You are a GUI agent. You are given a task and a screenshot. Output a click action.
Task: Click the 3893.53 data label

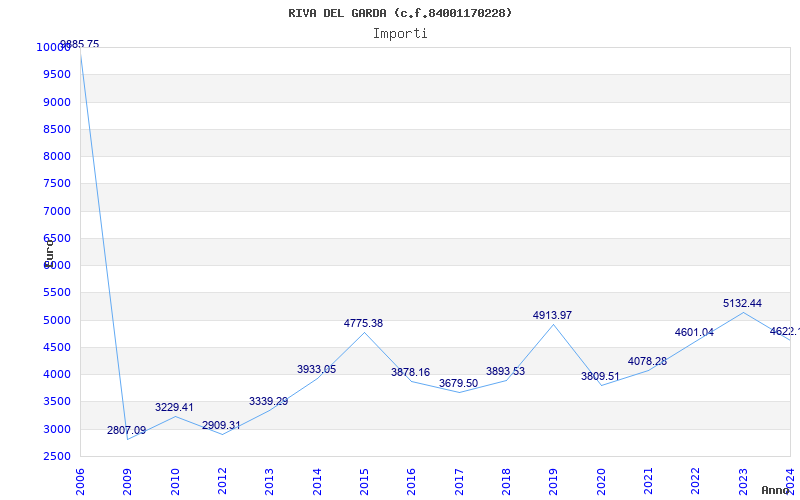tap(506, 371)
